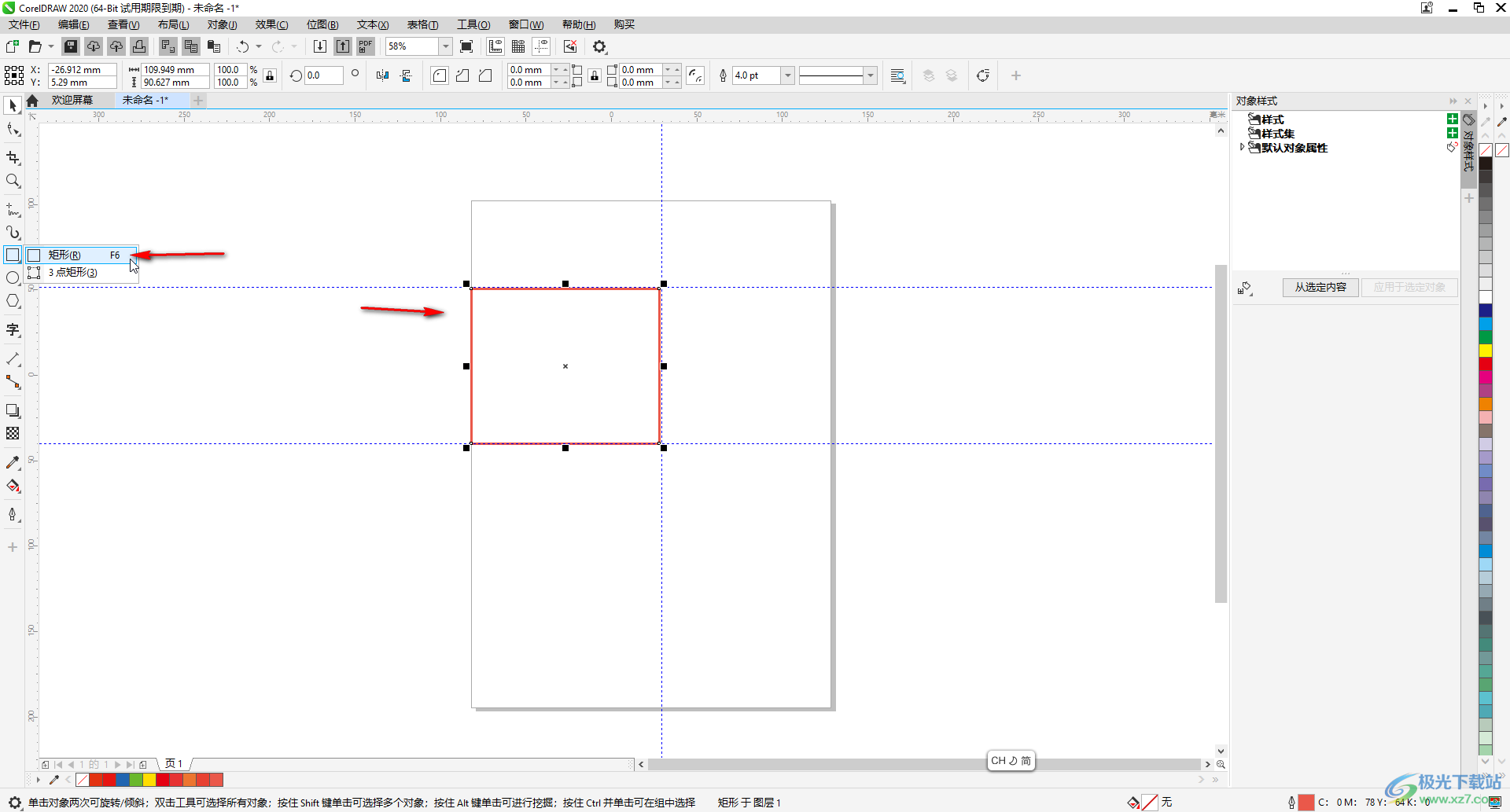Screen dimensions: 1510x812
Task: Pick the Zoom magnifier tool
Action: tap(13, 181)
